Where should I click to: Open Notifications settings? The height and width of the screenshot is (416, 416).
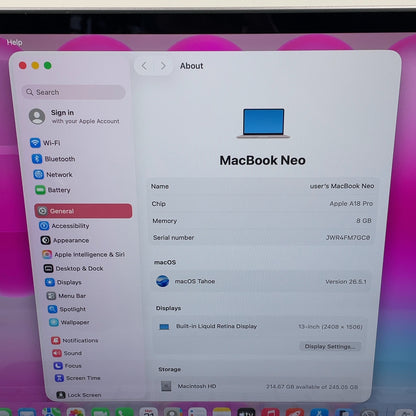click(x=75, y=340)
